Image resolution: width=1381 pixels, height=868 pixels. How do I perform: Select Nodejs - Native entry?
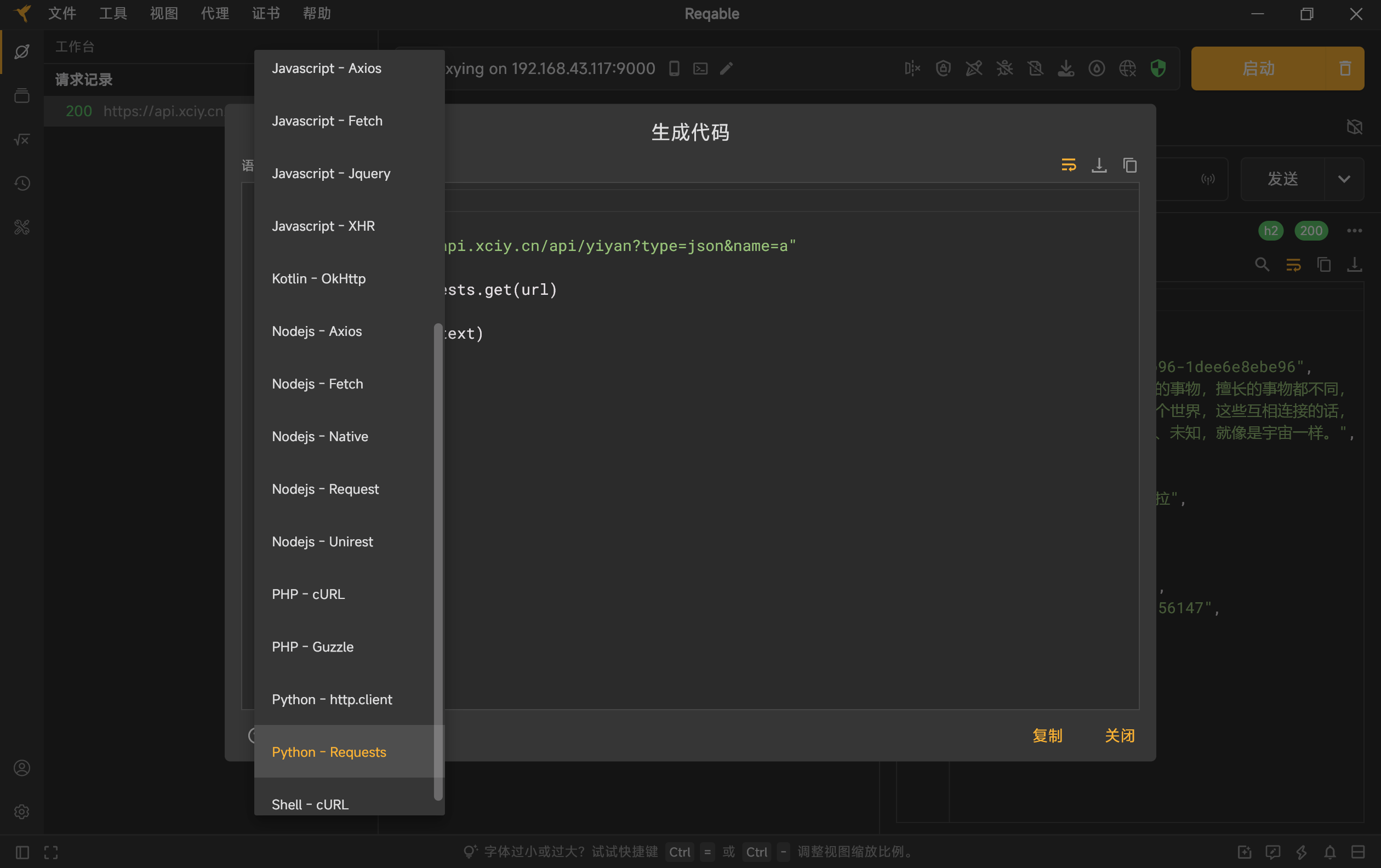349,437
